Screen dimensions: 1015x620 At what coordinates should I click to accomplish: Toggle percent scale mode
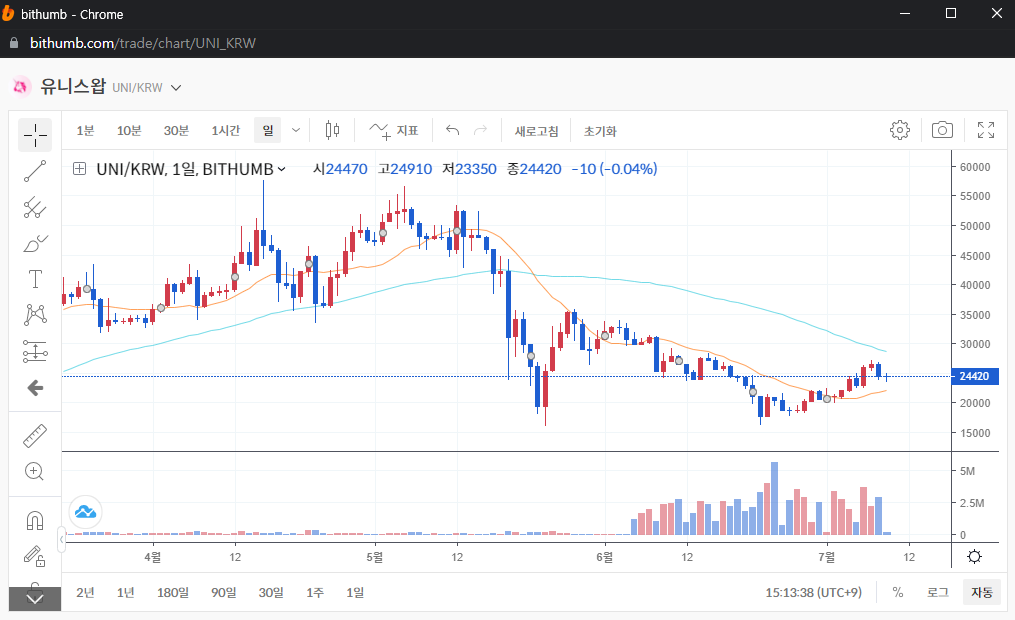coord(898,593)
